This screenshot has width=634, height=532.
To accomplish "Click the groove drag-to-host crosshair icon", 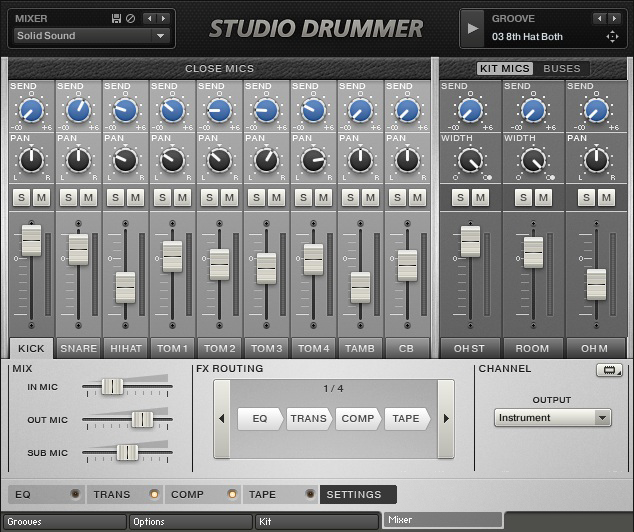I will click(x=613, y=37).
